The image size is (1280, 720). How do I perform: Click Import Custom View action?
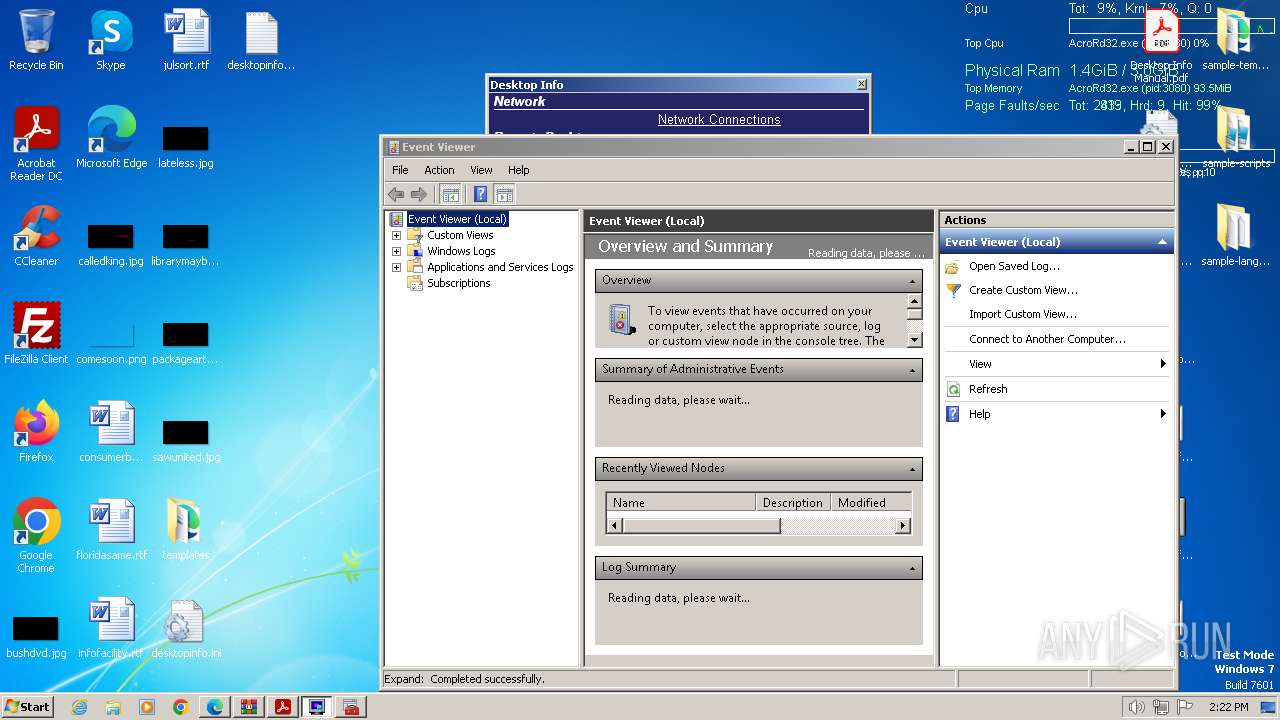click(1023, 314)
